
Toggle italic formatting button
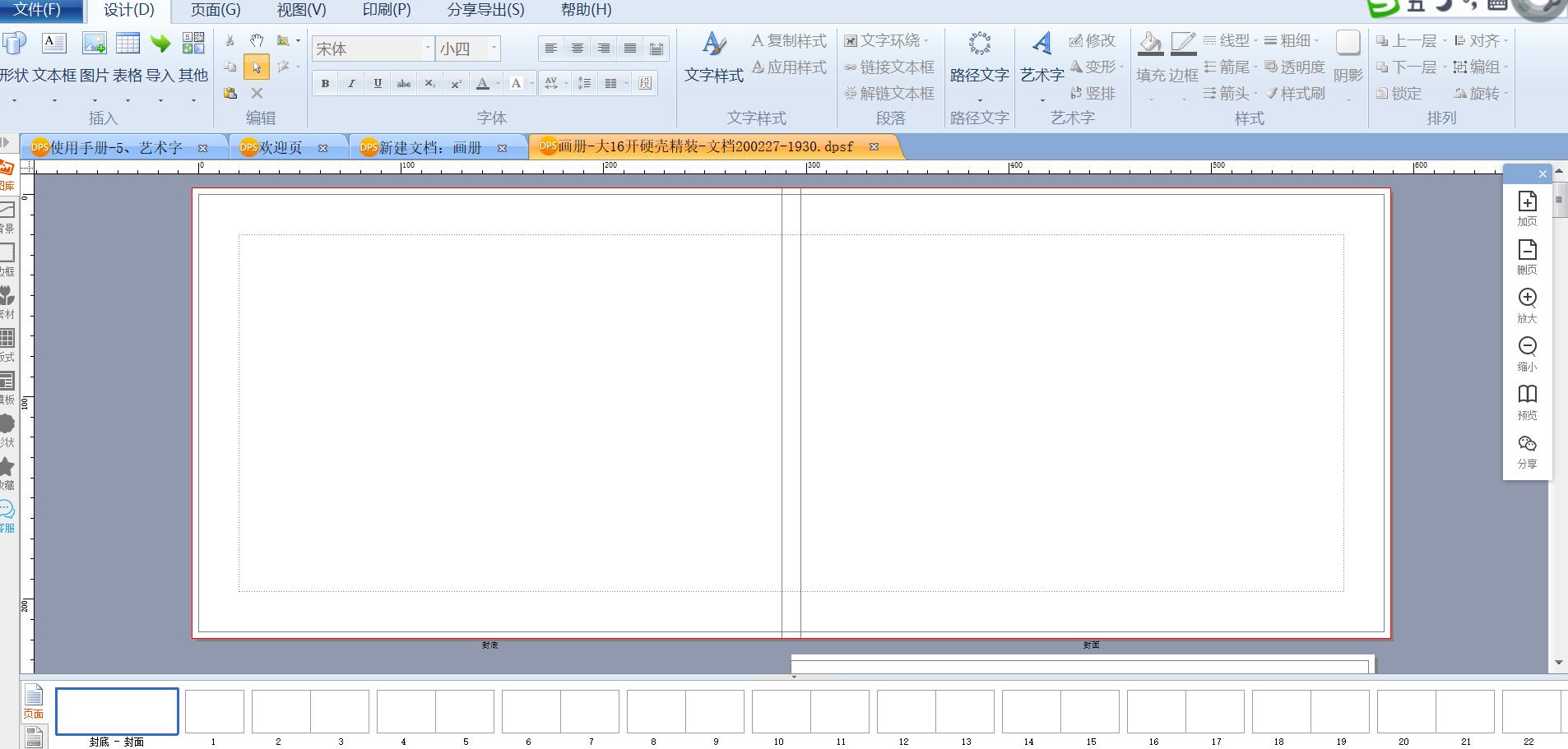coord(352,83)
